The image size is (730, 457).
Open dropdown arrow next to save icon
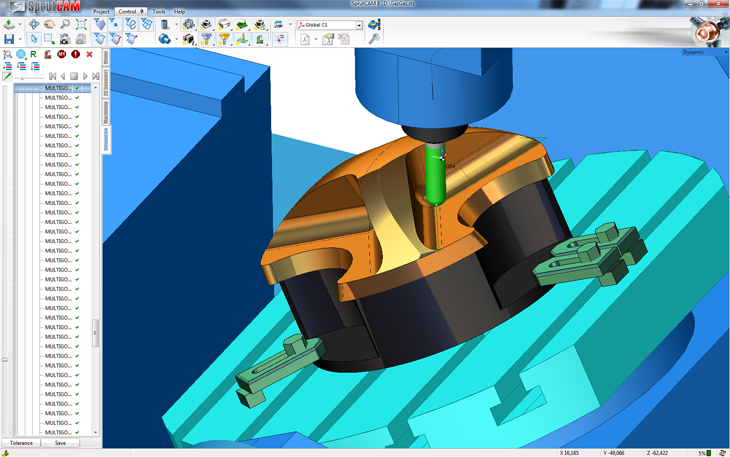20,40
